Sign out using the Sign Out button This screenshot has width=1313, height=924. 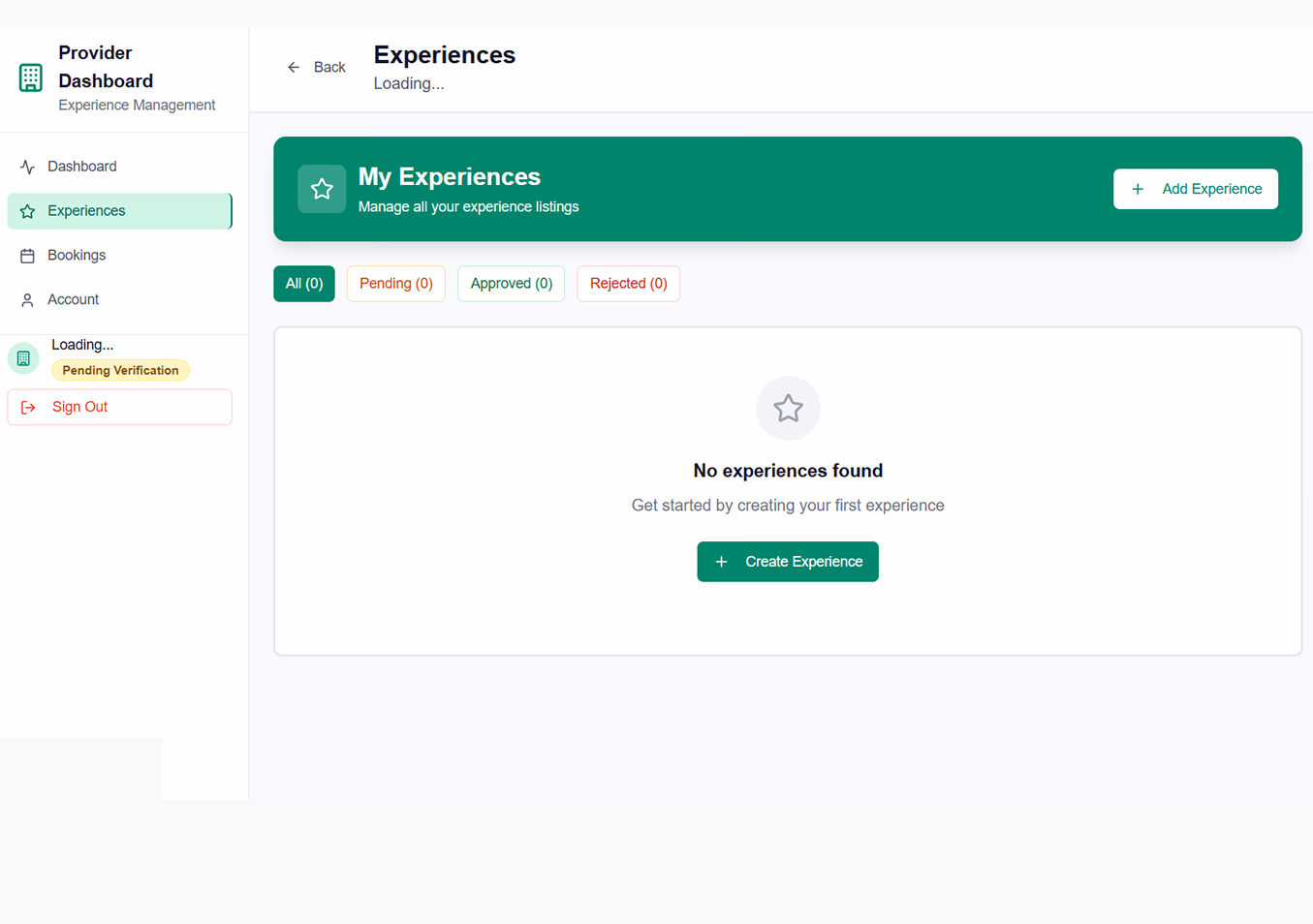pos(119,407)
